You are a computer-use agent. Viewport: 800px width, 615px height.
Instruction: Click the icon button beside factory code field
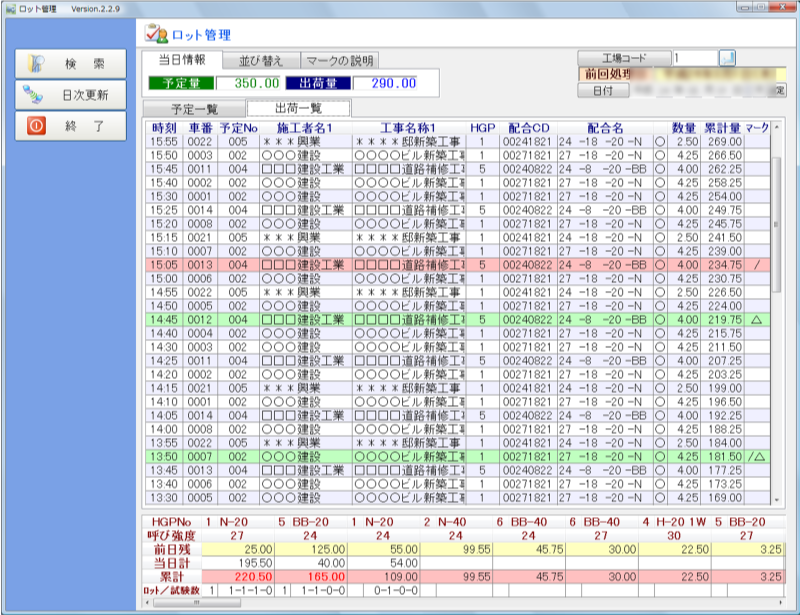[x=727, y=58]
